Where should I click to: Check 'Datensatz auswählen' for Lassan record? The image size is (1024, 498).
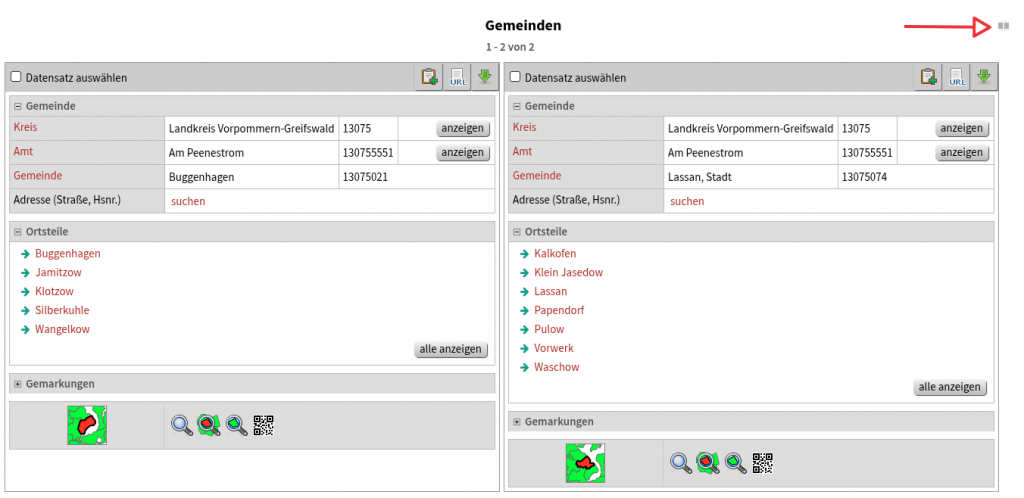515,77
